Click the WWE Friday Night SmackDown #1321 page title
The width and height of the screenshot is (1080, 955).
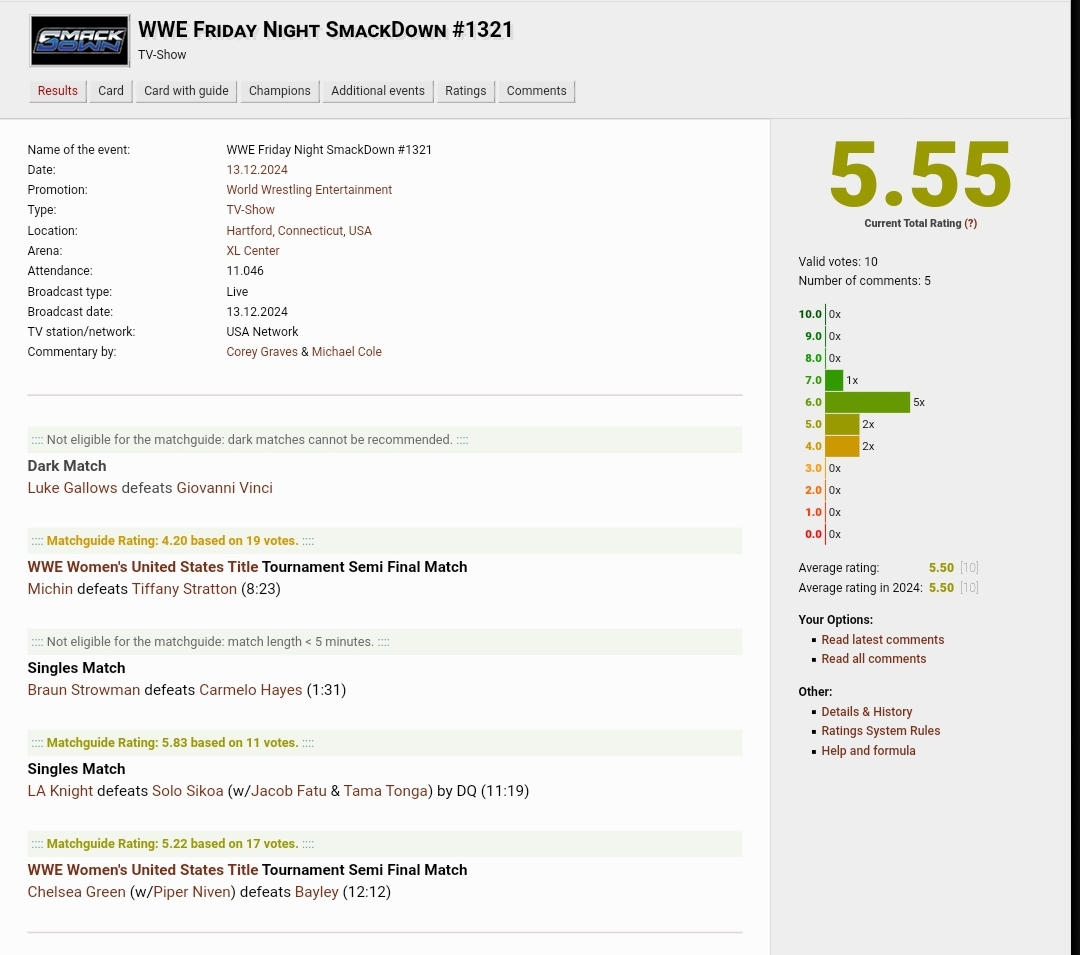click(325, 30)
